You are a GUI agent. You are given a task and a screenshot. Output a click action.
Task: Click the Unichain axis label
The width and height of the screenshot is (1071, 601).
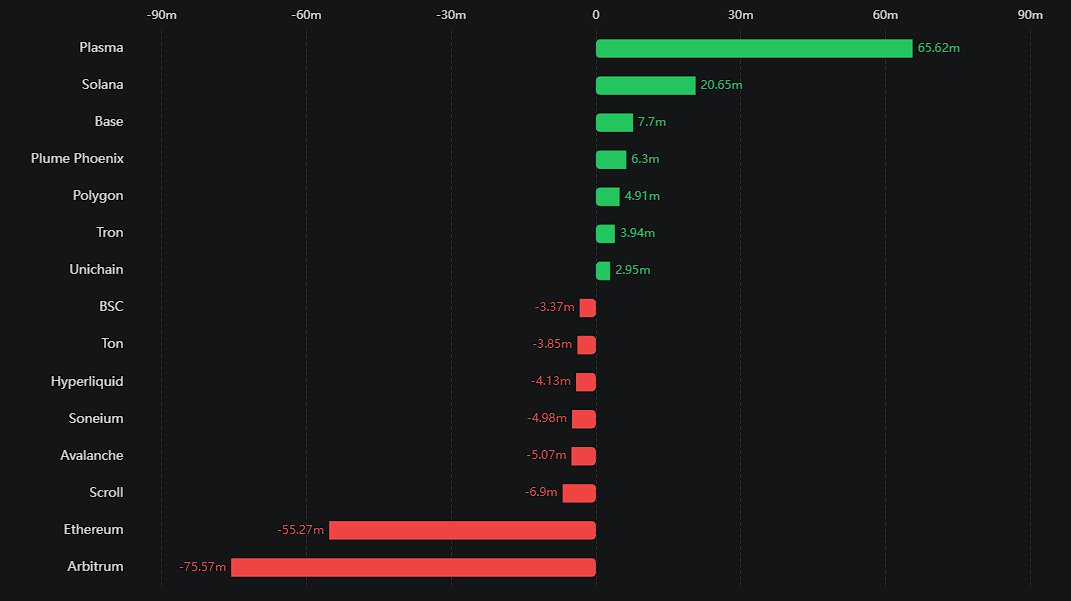96,270
